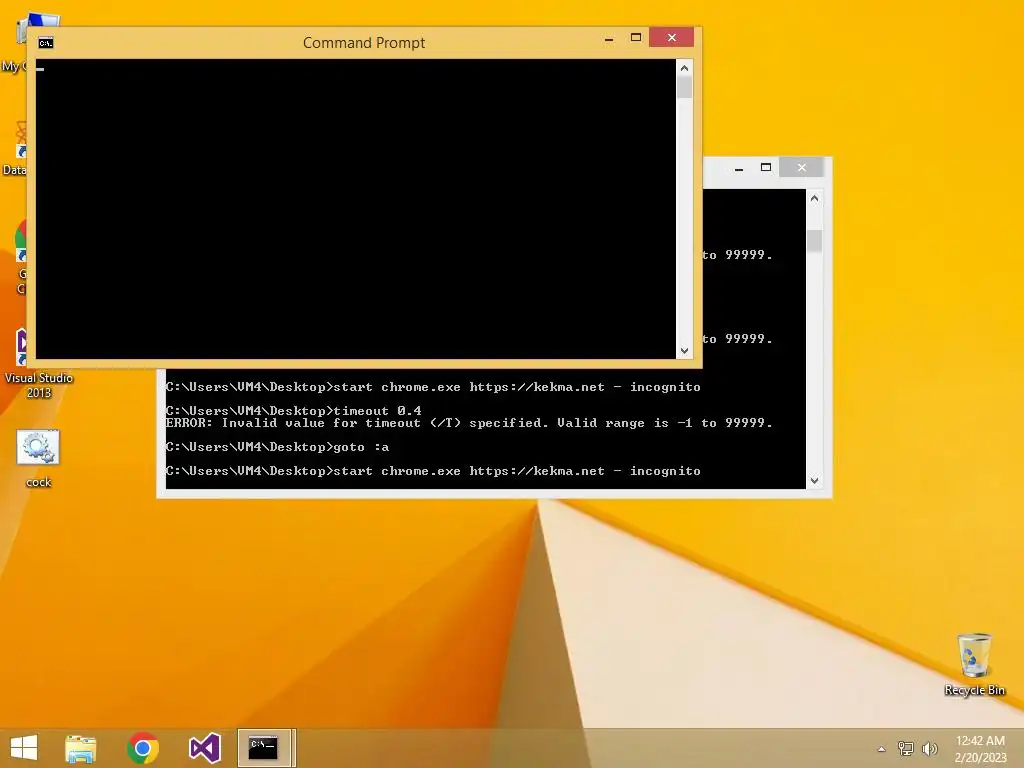Open the 'cock' batch file icon
The image size is (1024, 768).
click(38, 458)
